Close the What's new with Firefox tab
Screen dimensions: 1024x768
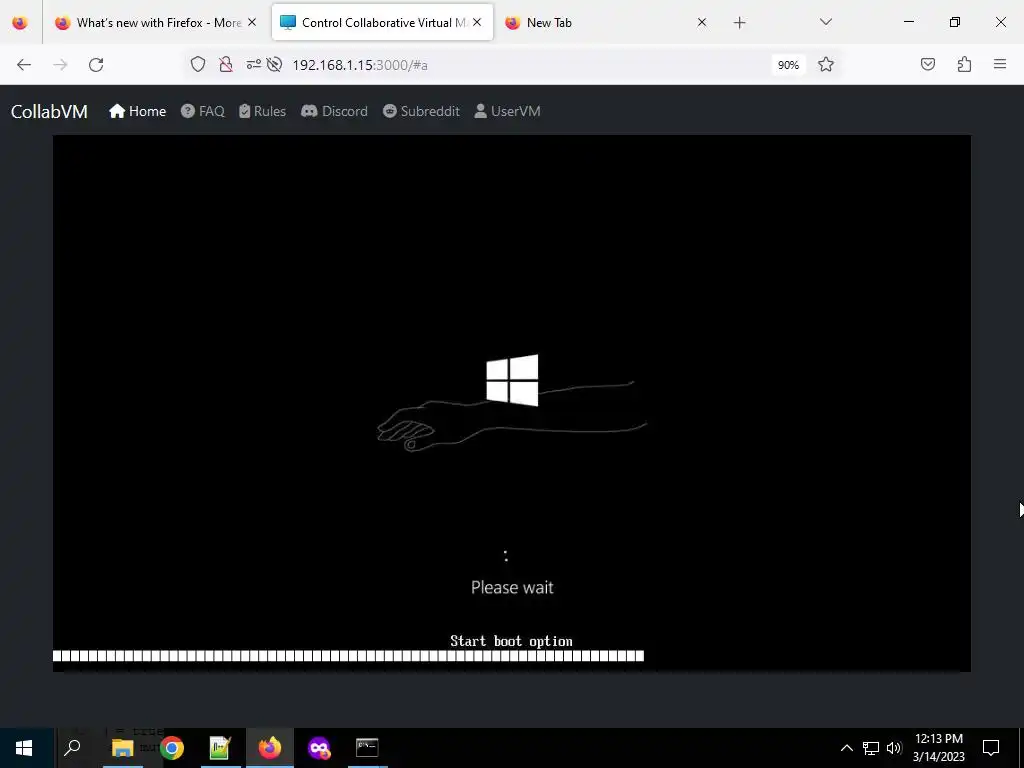252,23
